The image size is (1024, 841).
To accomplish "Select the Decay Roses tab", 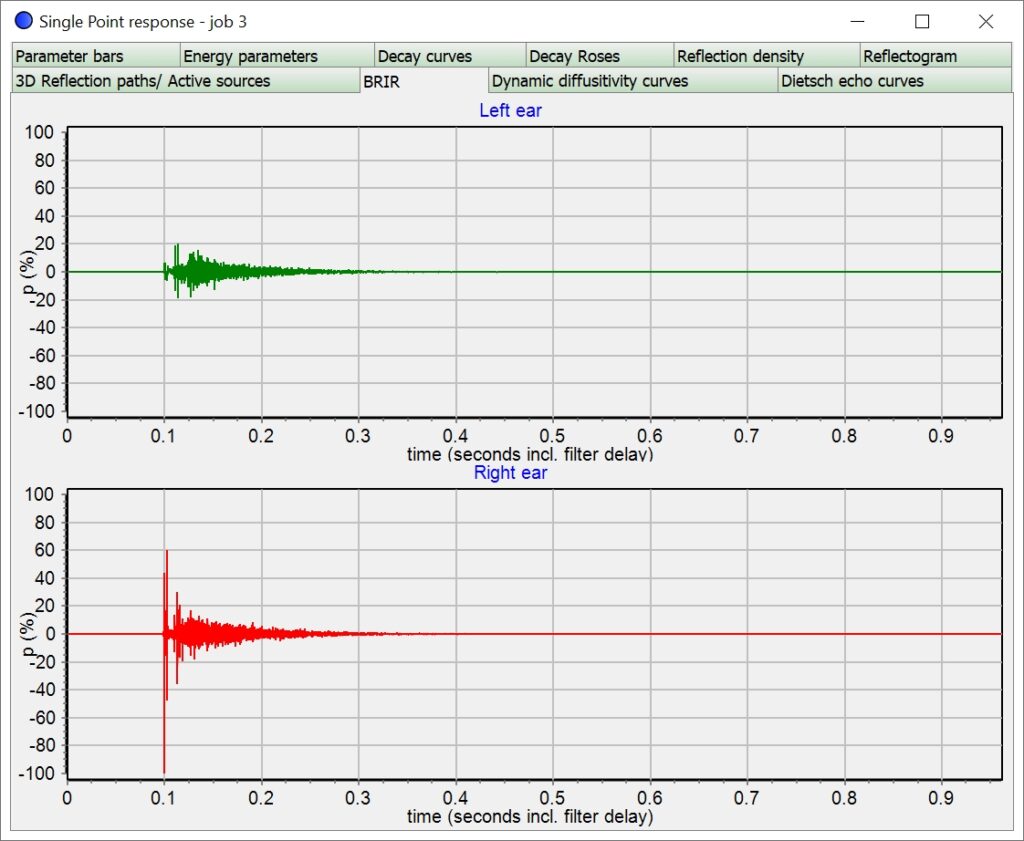I will tap(600, 56).
